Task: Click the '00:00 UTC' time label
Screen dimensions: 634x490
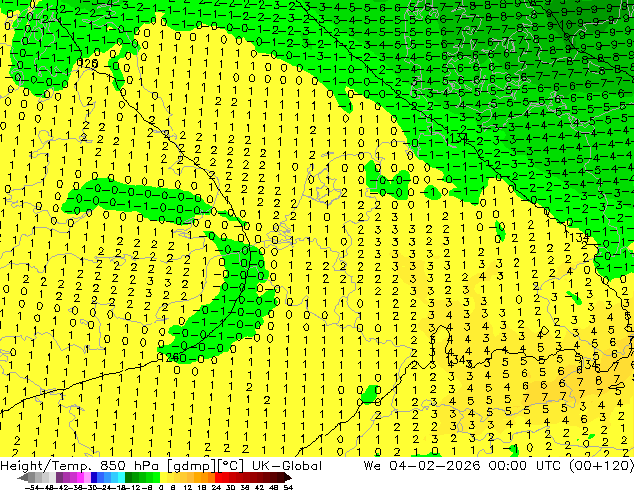Action: (x=524, y=465)
